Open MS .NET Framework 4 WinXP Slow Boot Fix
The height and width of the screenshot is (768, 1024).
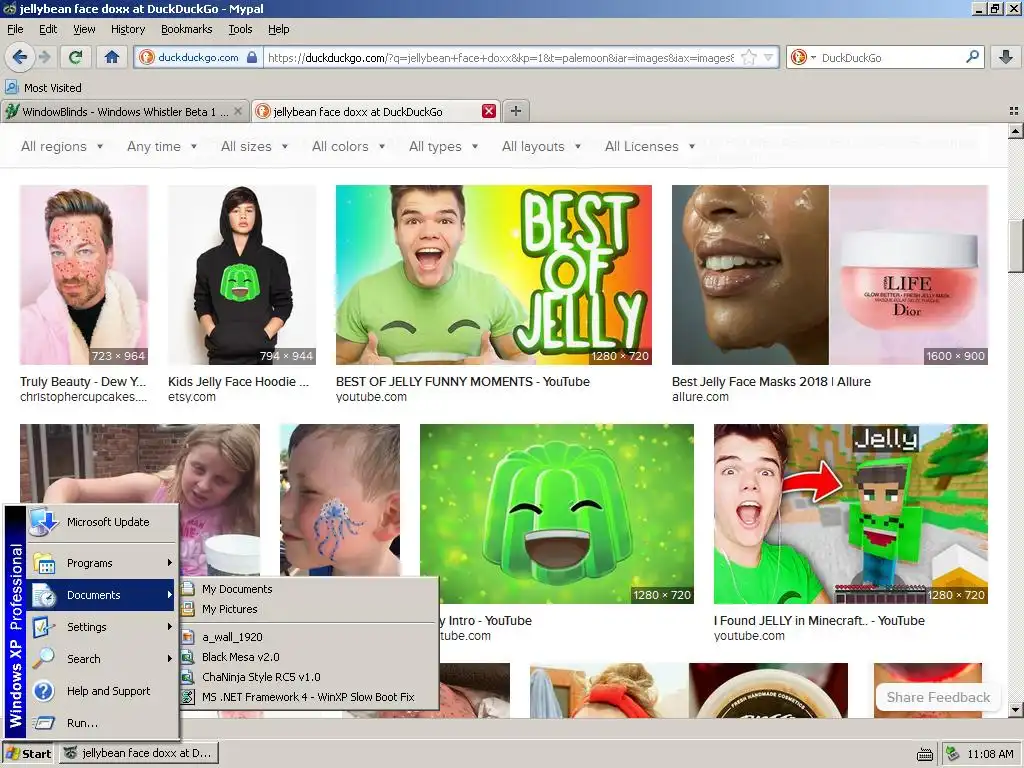[x=308, y=697]
